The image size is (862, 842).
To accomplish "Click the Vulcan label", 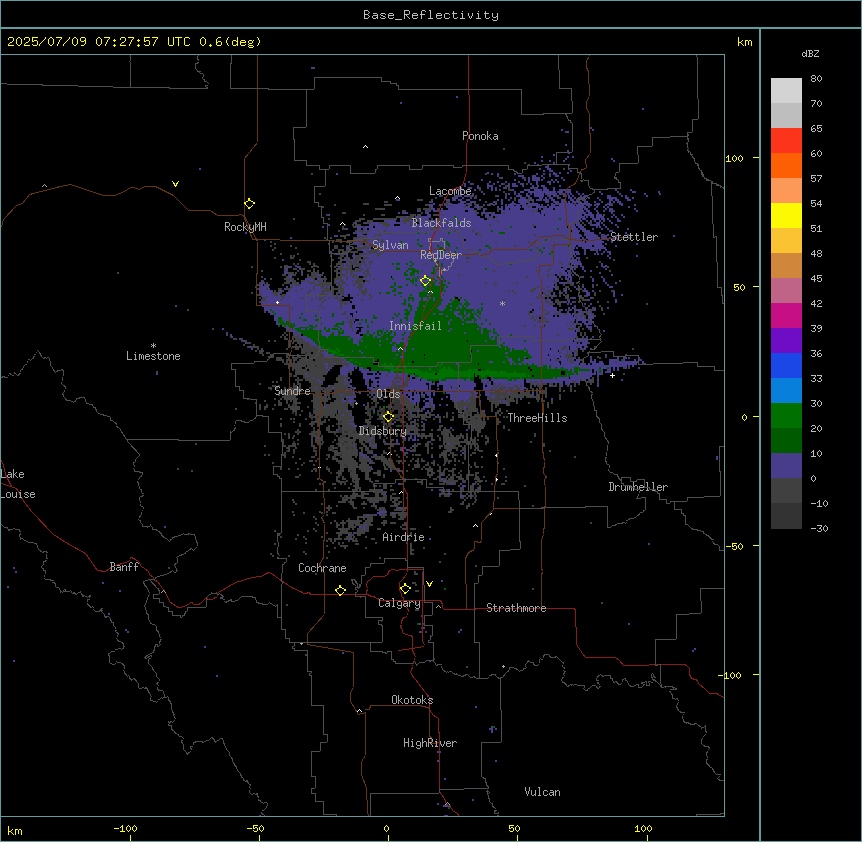I will 543,792.
